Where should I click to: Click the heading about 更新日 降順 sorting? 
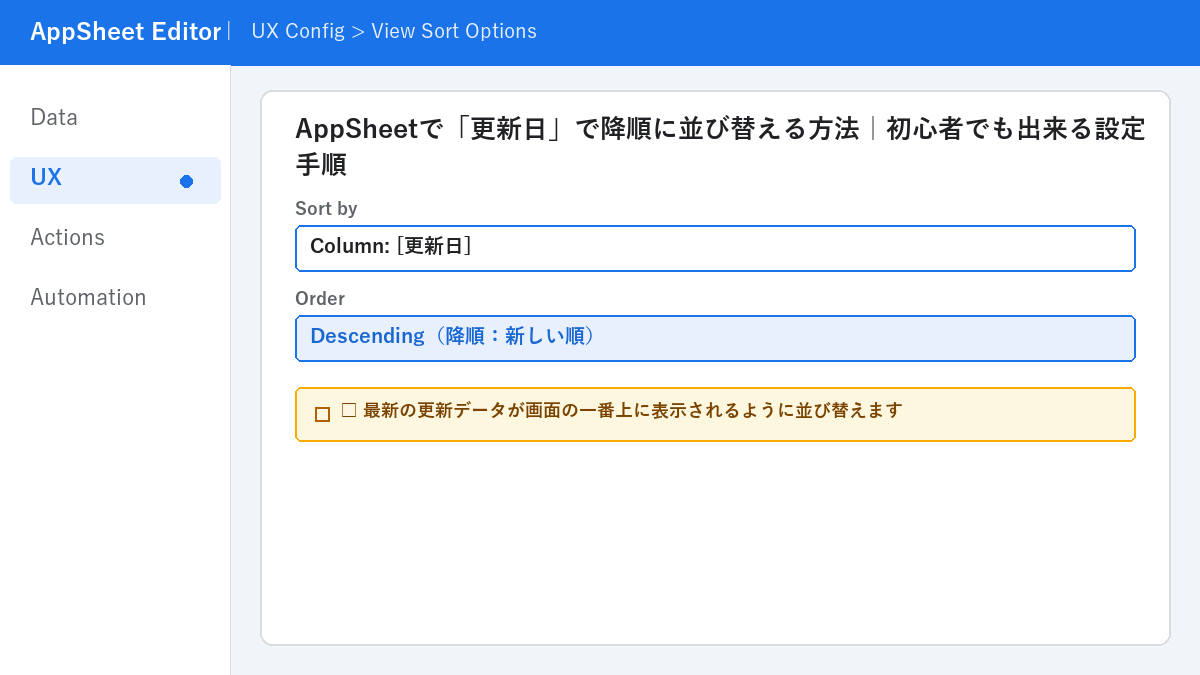point(720,146)
